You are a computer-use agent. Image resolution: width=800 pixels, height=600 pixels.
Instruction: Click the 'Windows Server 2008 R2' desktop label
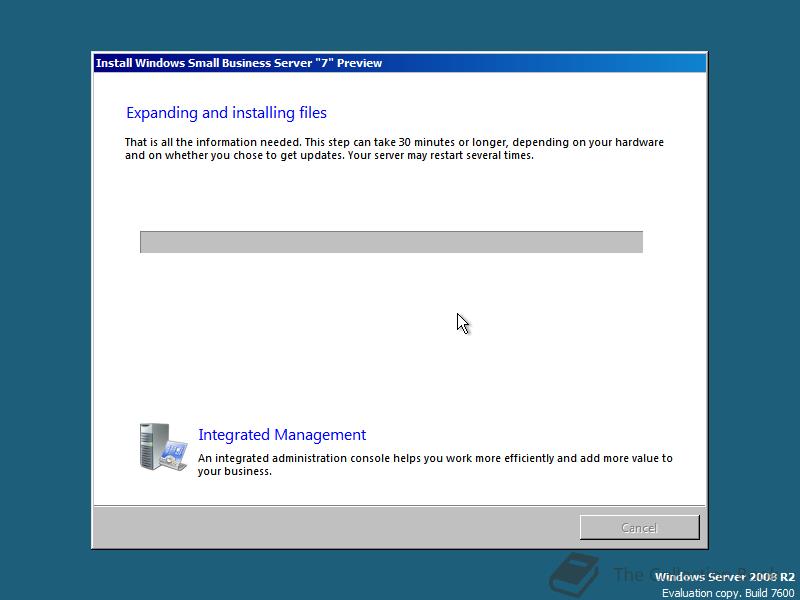pos(724,577)
